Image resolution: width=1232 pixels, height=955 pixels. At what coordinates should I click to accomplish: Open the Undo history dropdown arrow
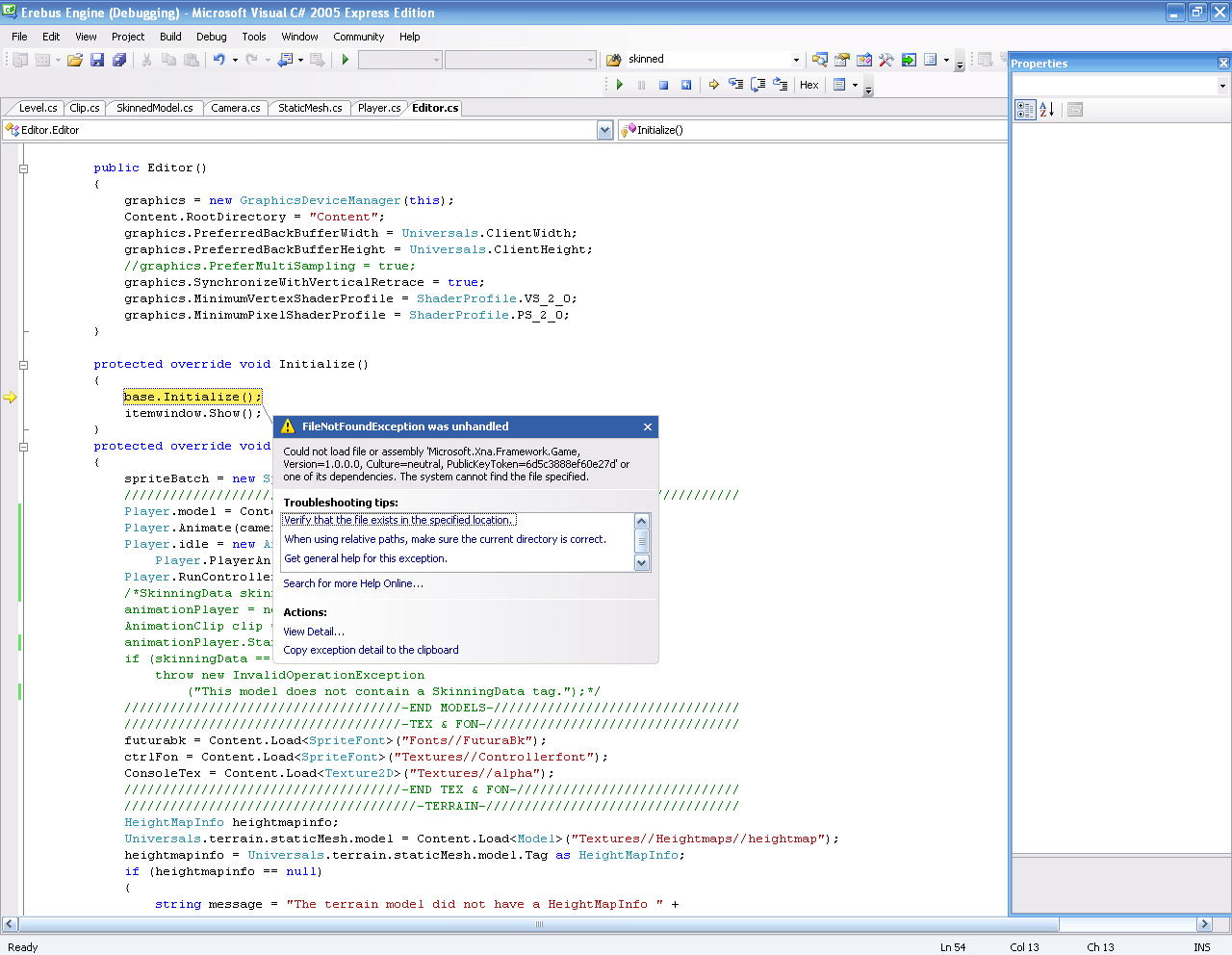point(235,60)
